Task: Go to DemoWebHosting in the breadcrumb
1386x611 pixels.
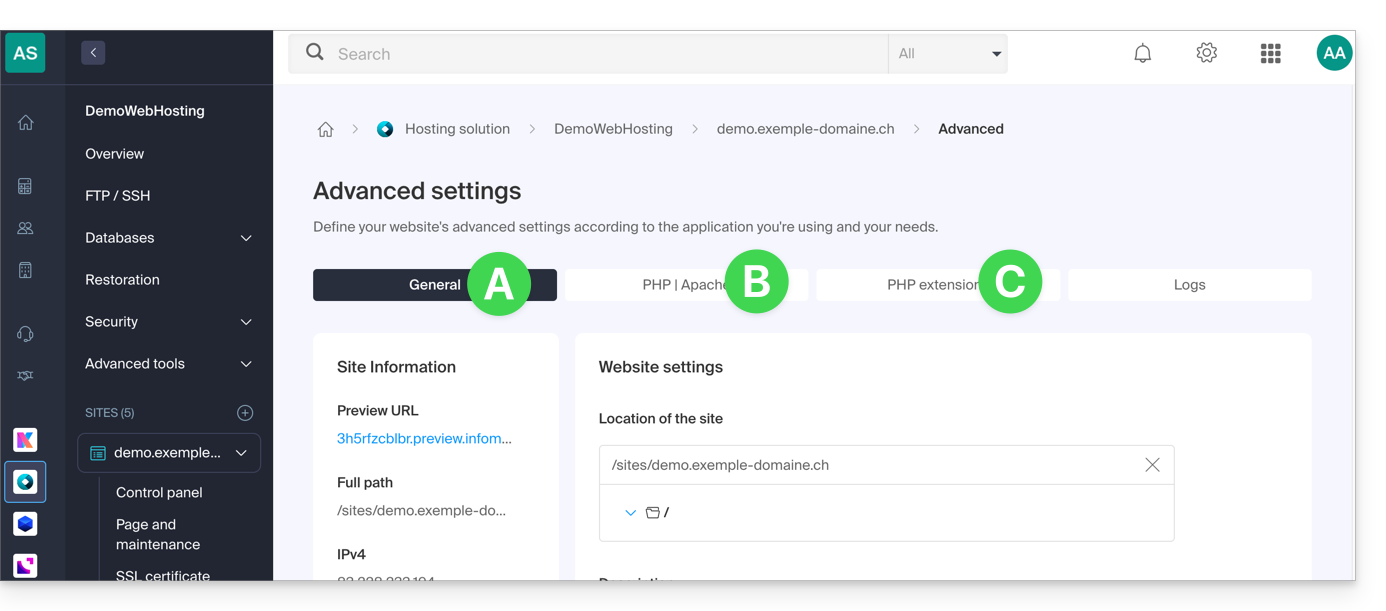Action: coord(613,129)
